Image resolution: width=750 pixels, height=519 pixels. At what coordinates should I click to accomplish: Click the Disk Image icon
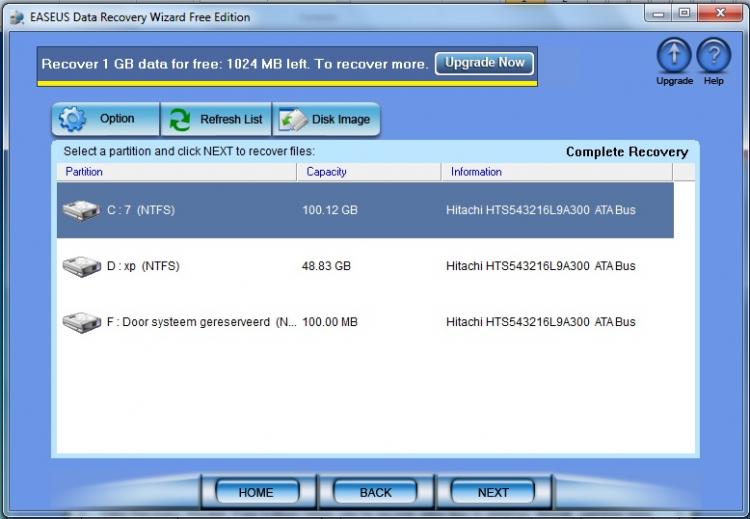[x=293, y=120]
